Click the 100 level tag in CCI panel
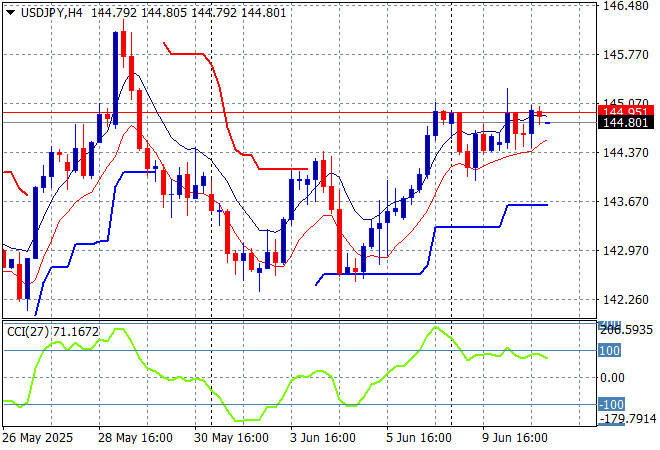The image size is (660, 450). coord(610,351)
